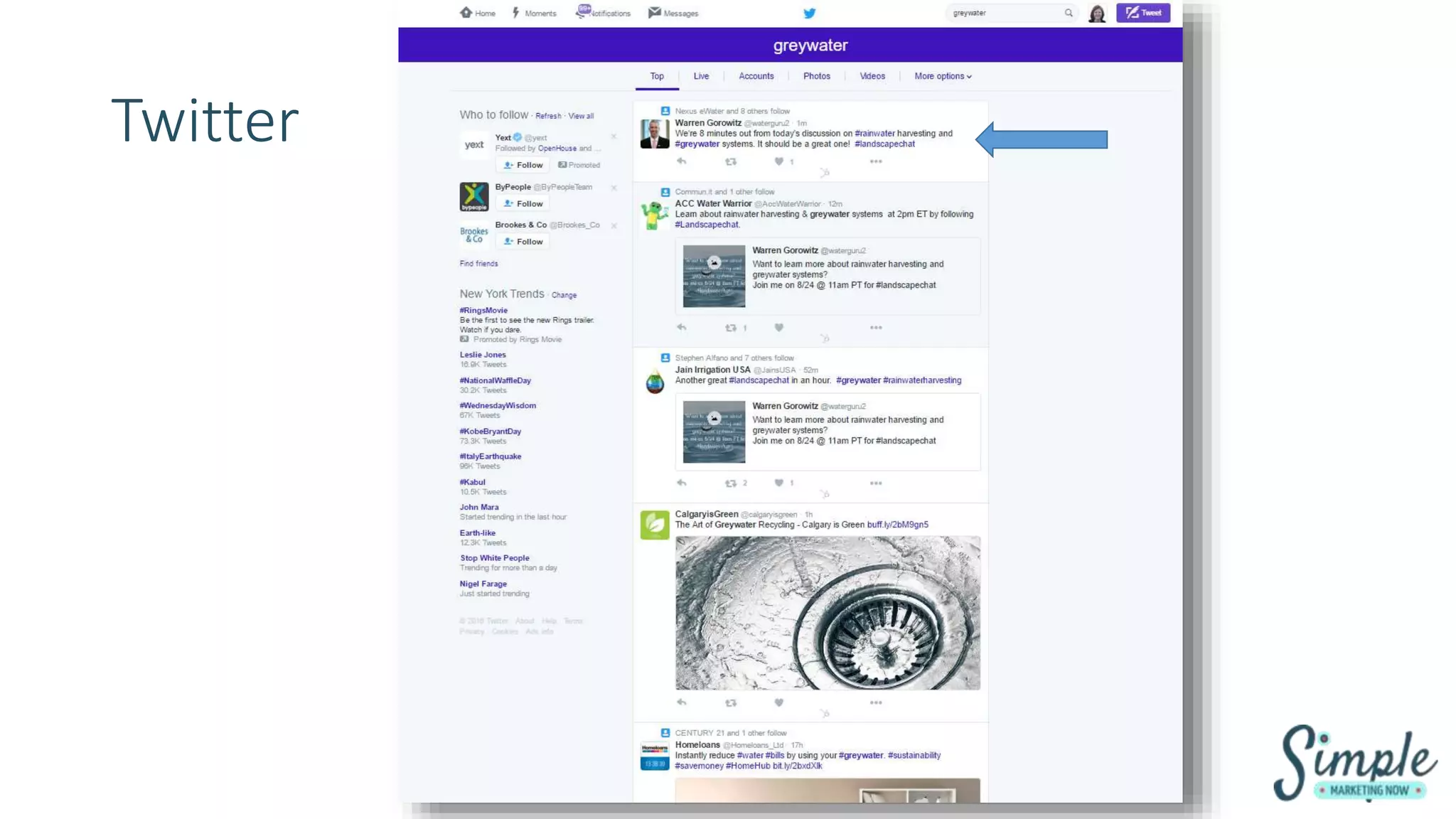Switch to the Accounts tab
This screenshot has width=1456, height=819.
tap(756, 76)
